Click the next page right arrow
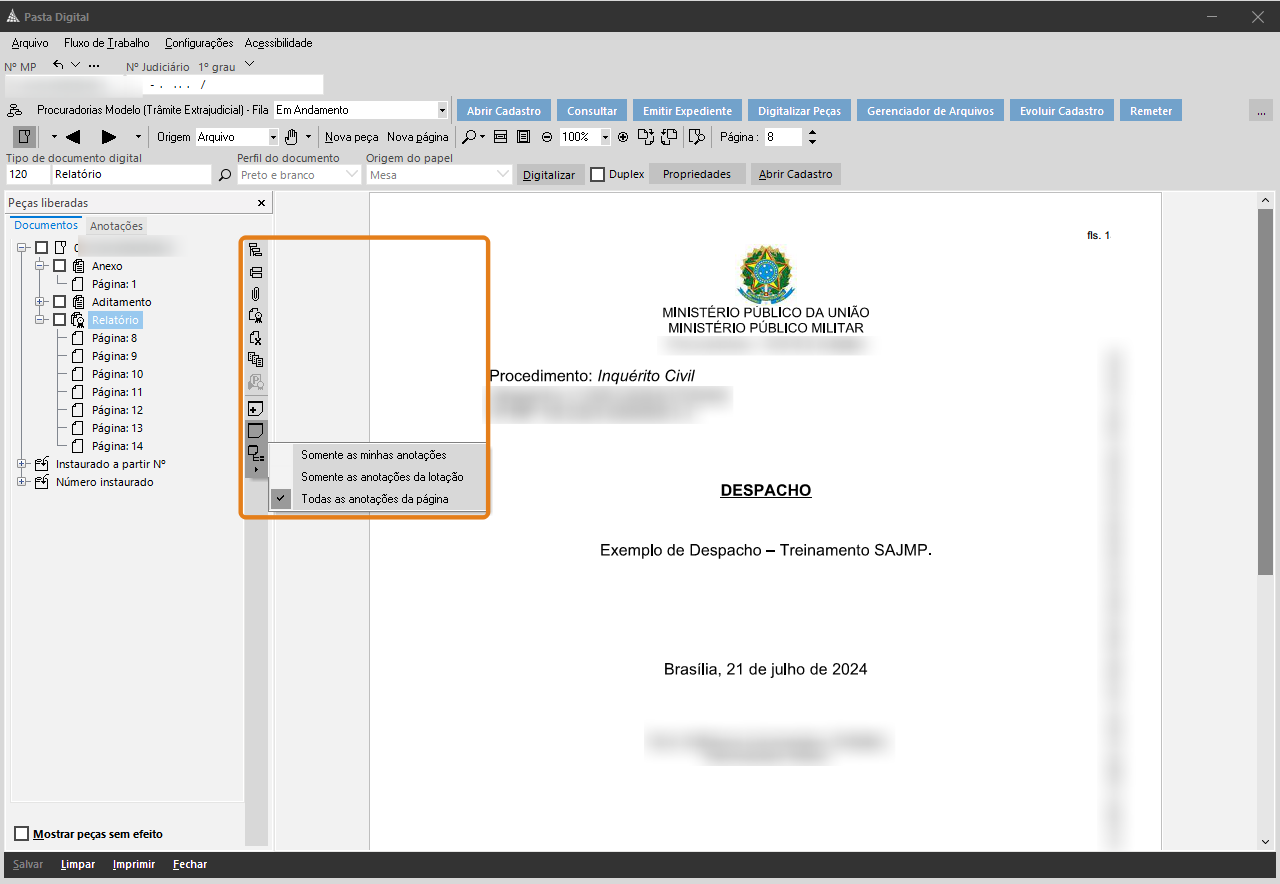The width and height of the screenshot is (1280, 884). pyautogui.click(x=109, y=137)
